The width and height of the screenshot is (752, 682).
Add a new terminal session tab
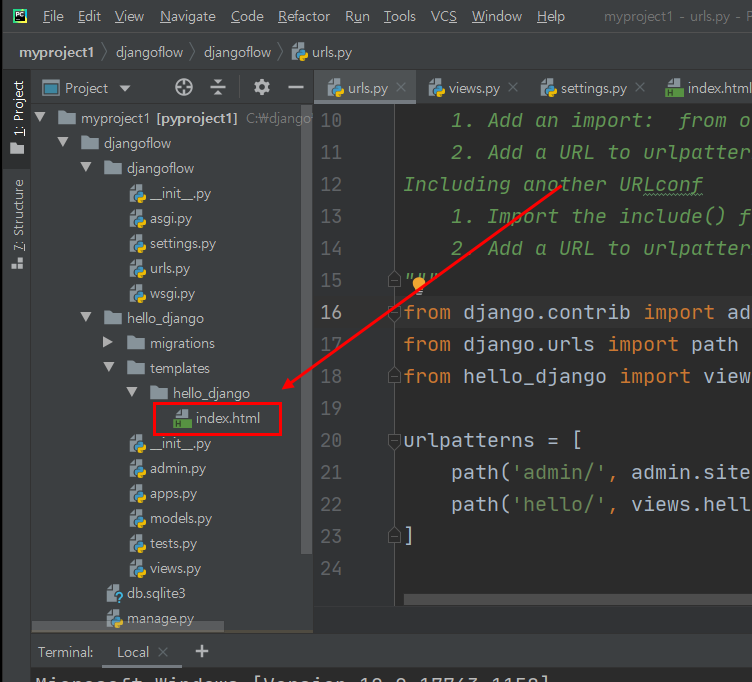202,651
